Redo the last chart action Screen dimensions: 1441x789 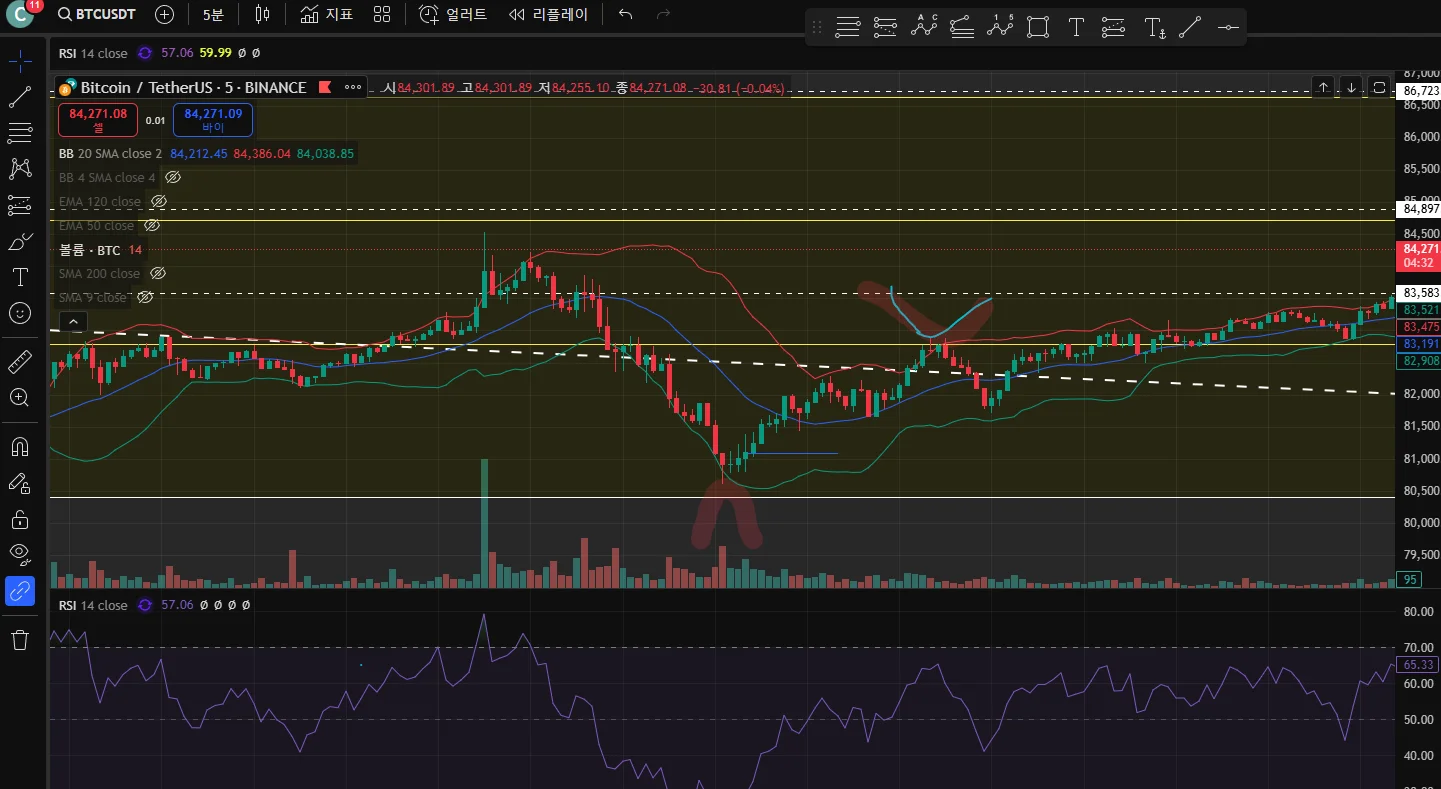click(x=663, y=15)
